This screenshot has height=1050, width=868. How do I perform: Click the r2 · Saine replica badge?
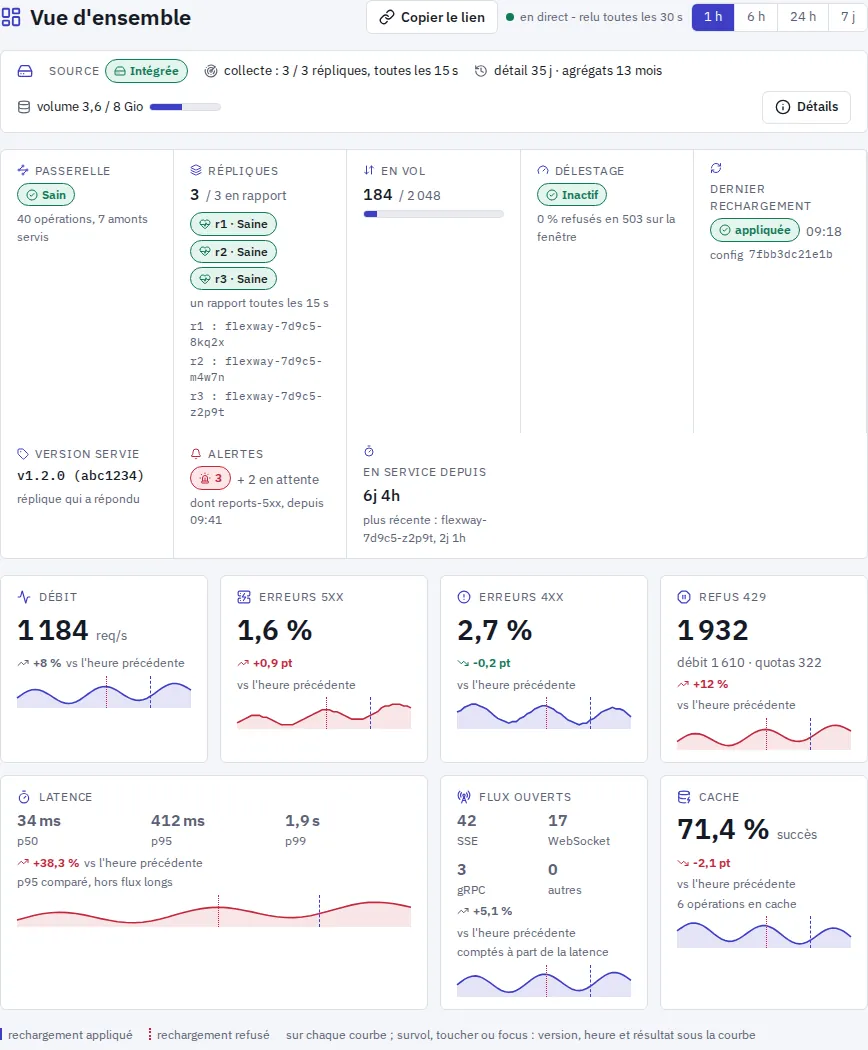(x=233, y=252)
